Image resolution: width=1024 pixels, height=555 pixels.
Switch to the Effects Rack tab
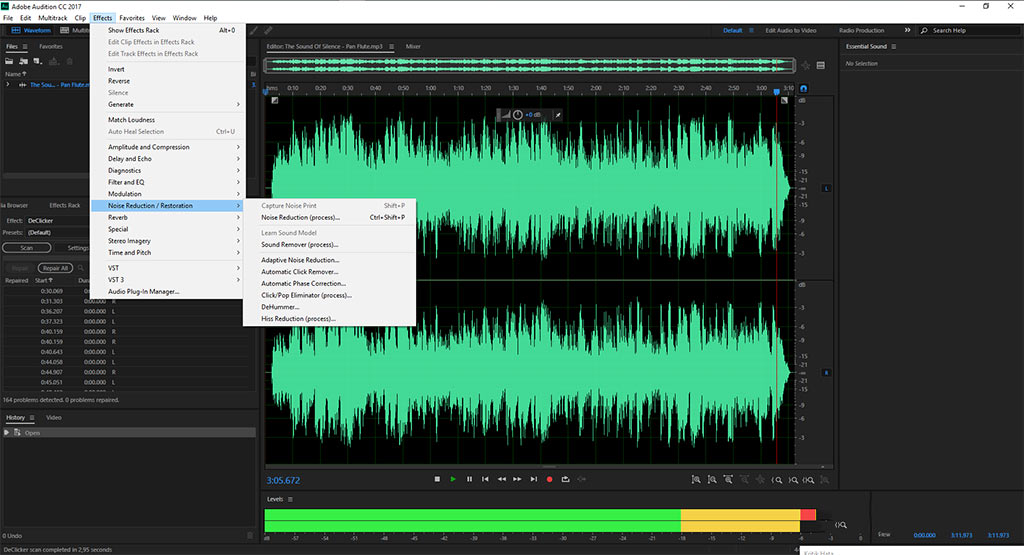(x=65, y=205)
